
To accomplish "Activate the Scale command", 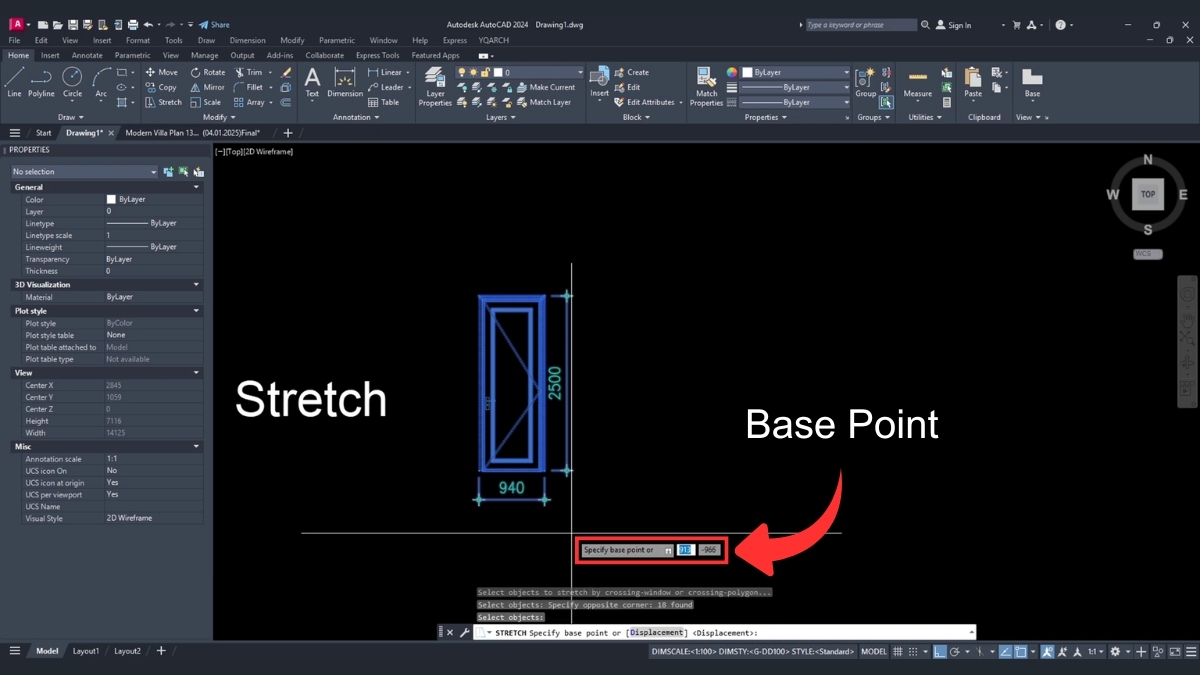I will pos(206,102).
